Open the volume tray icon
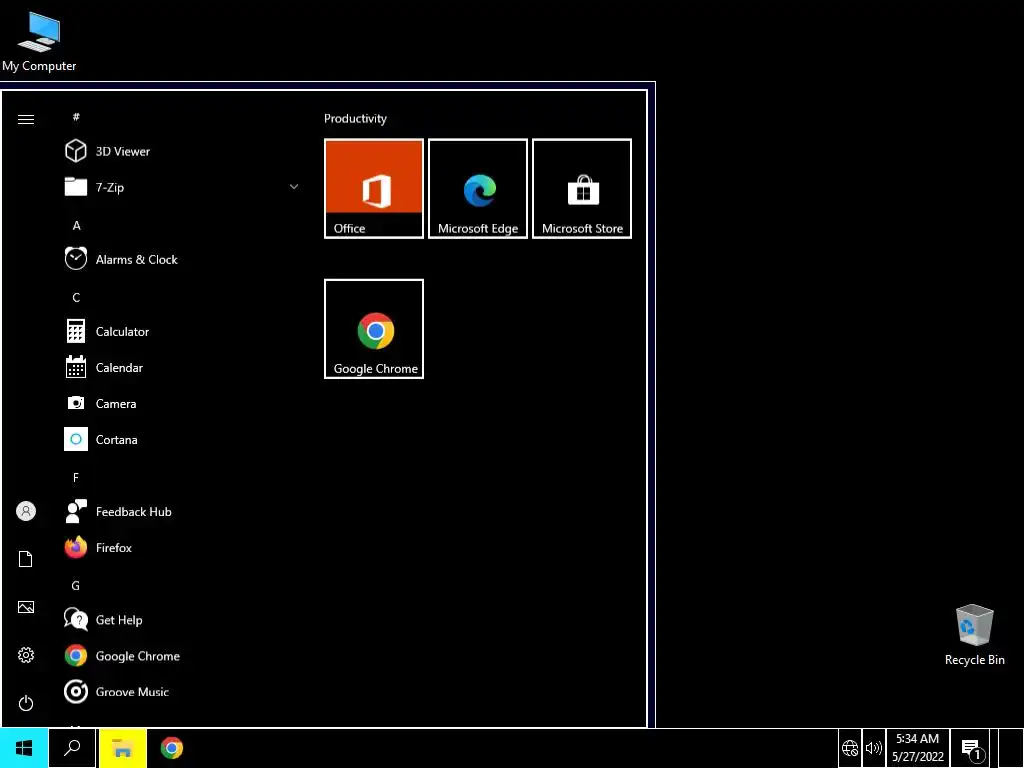1024x768 pixels. click(874, 748)
